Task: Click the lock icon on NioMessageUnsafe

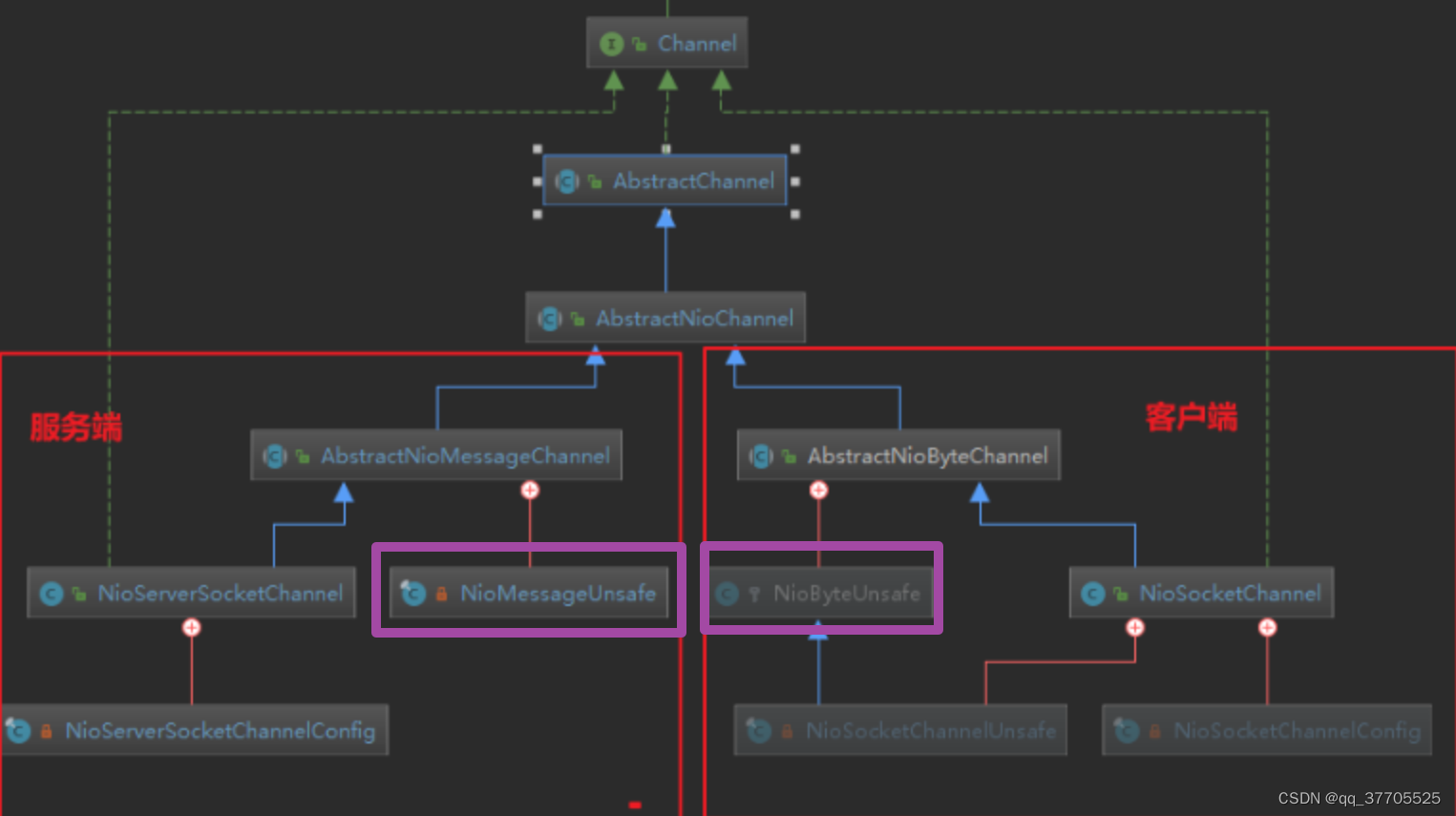Action: point(441,594)
